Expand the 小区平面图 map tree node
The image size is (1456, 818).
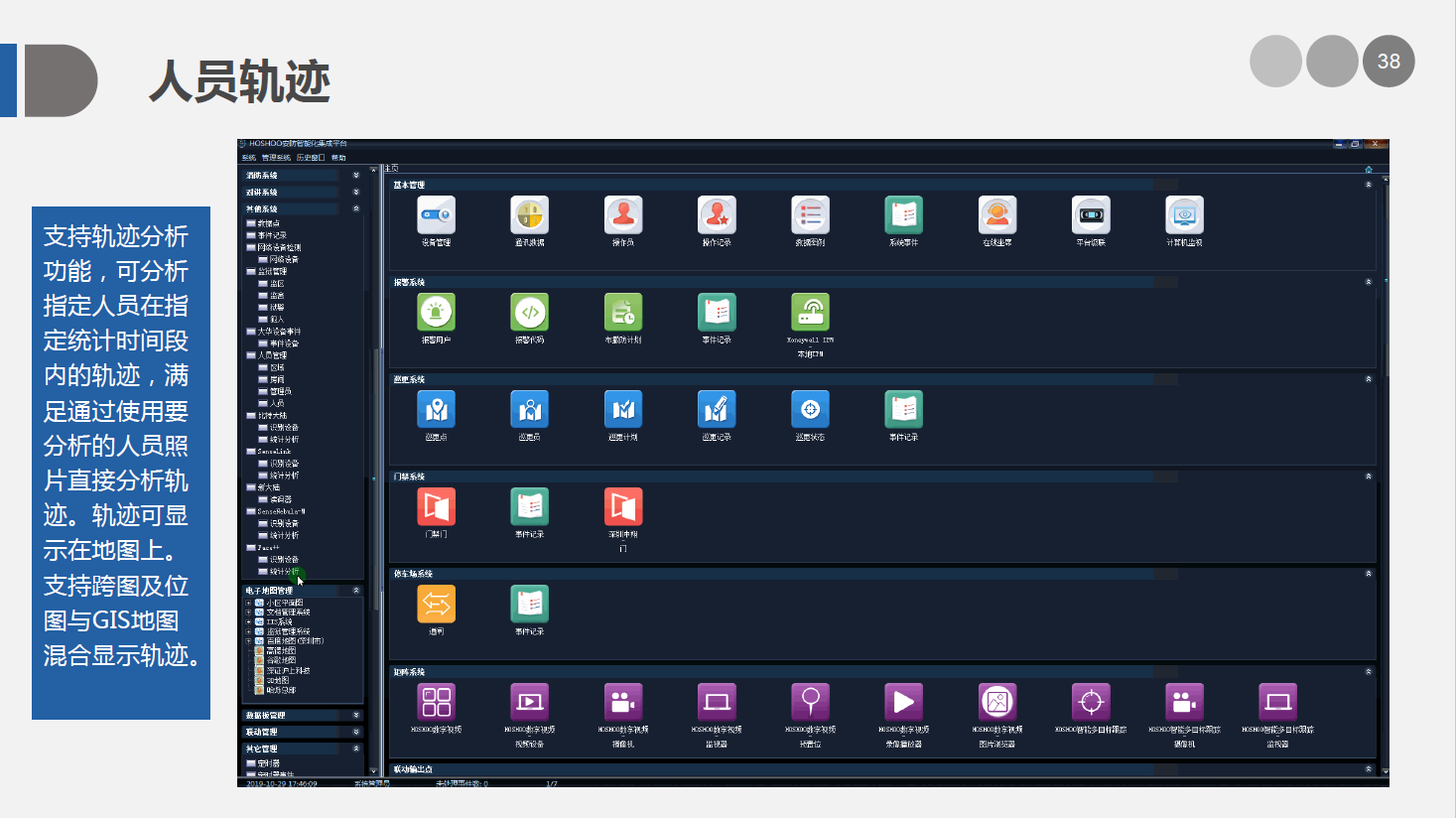pos(248,603)
